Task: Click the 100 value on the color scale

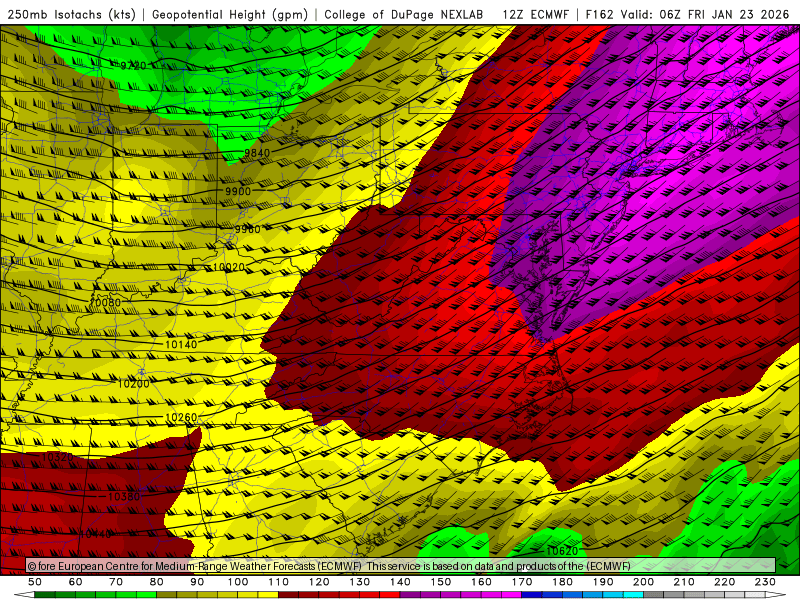Action: [238, 582]
